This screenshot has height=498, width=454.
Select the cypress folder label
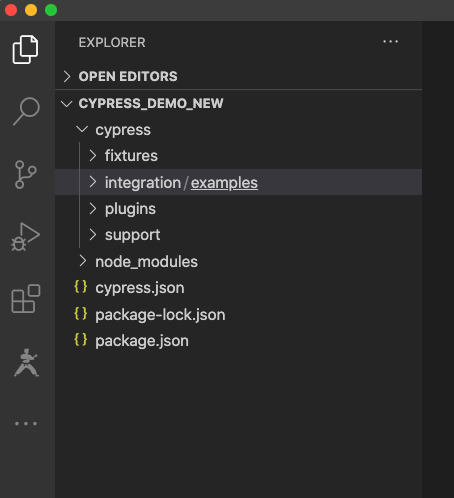[x=123, y=130]
